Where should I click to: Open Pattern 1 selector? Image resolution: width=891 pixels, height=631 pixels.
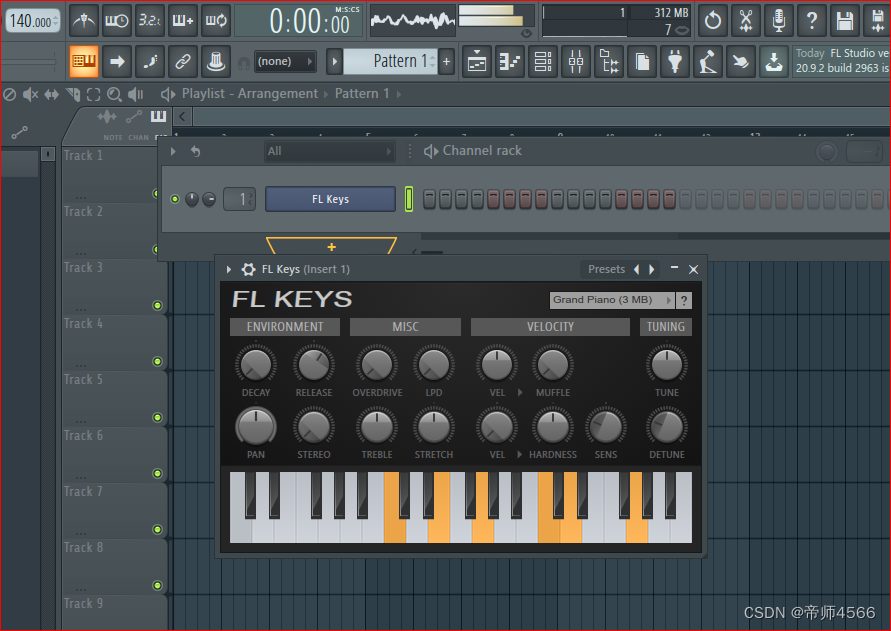[390, 61]
